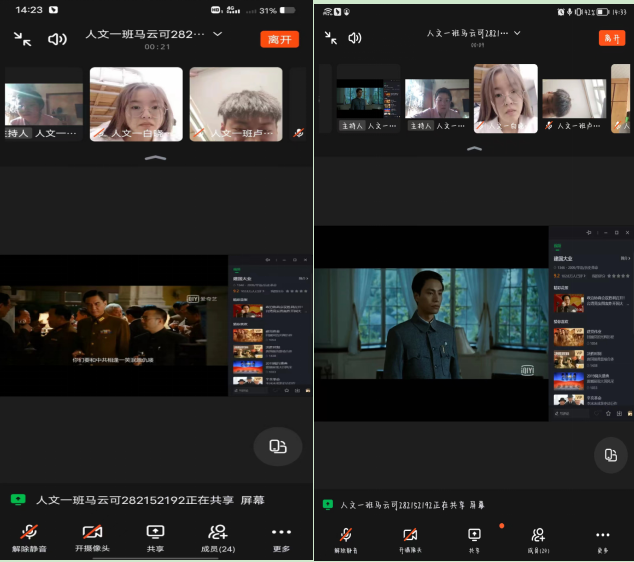Open 更多 more options in left phone
Image resolution: width=634 pixels, height=562 pixels.
(x=281, y=539)
